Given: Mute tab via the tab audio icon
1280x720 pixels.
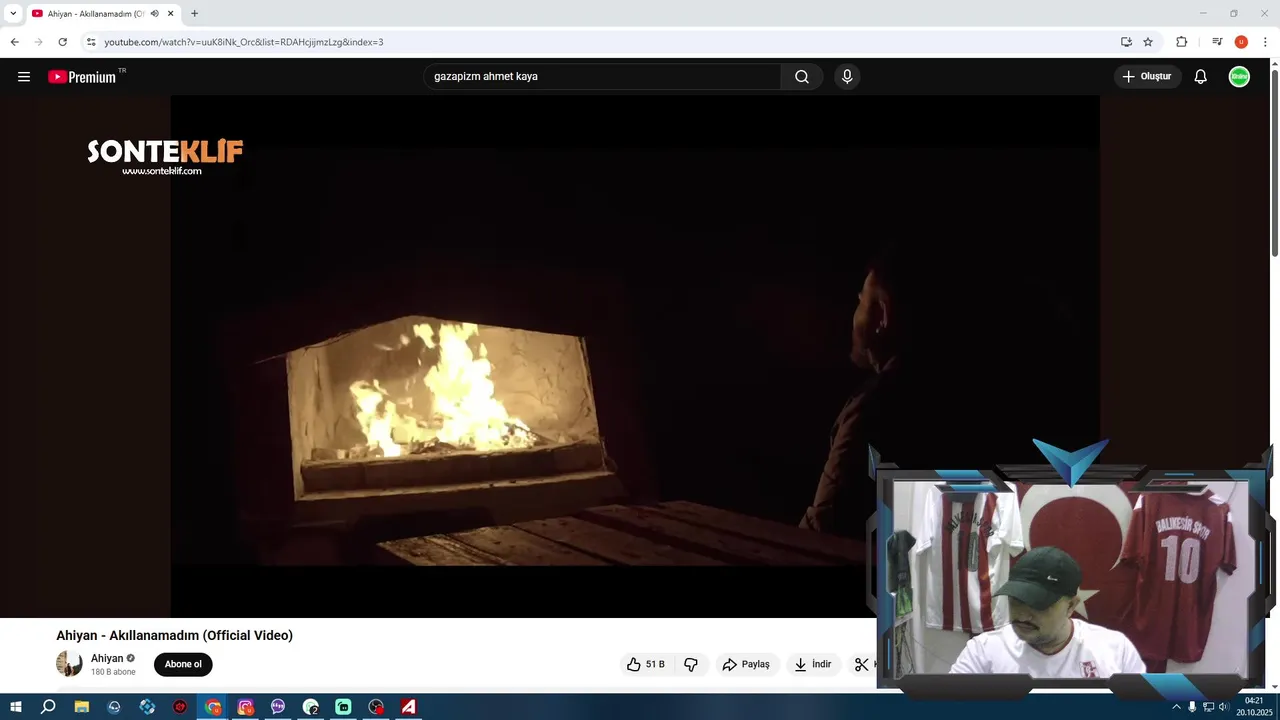Looking at the screenshot, I should coord(154,14).
